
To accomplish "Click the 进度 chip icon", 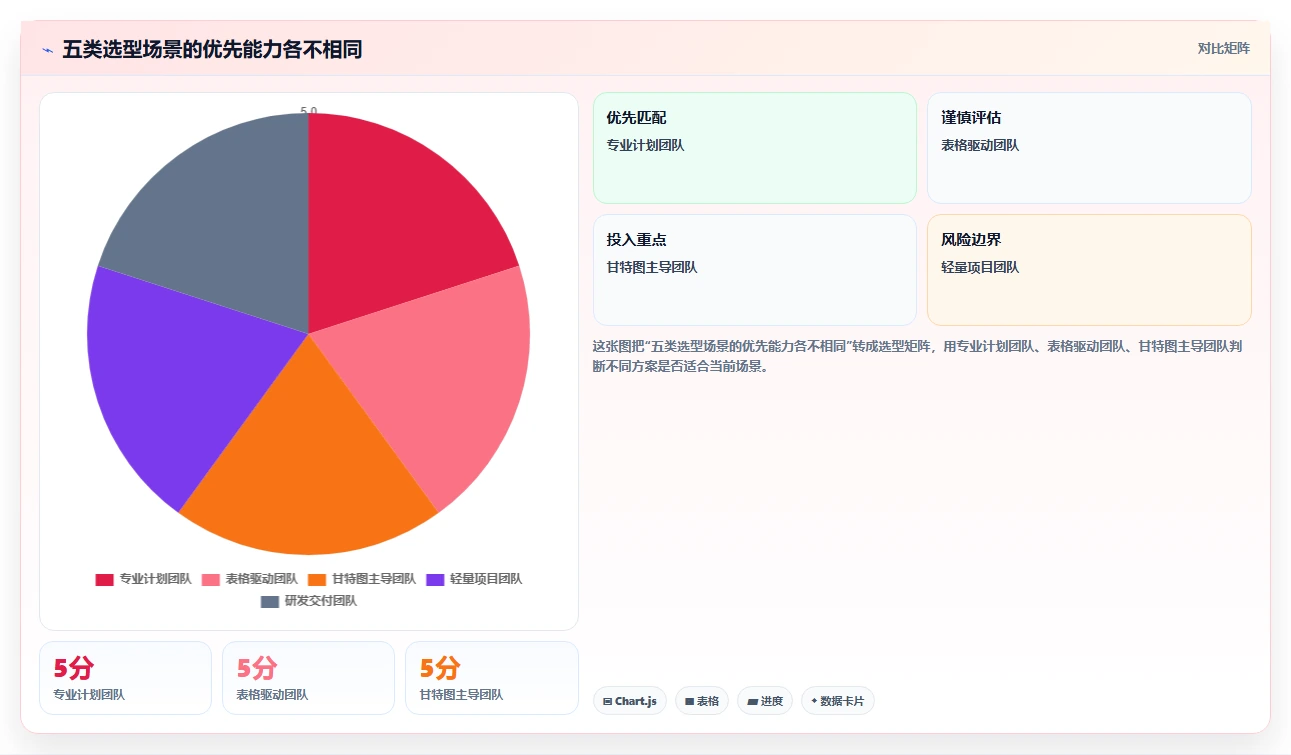I will click(x=752, y=701).
